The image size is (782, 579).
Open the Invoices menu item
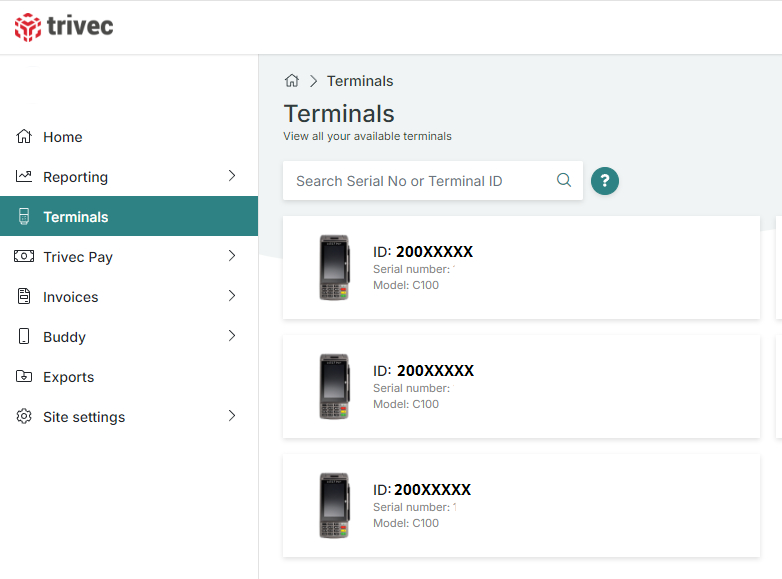click(x=129, y=297)
